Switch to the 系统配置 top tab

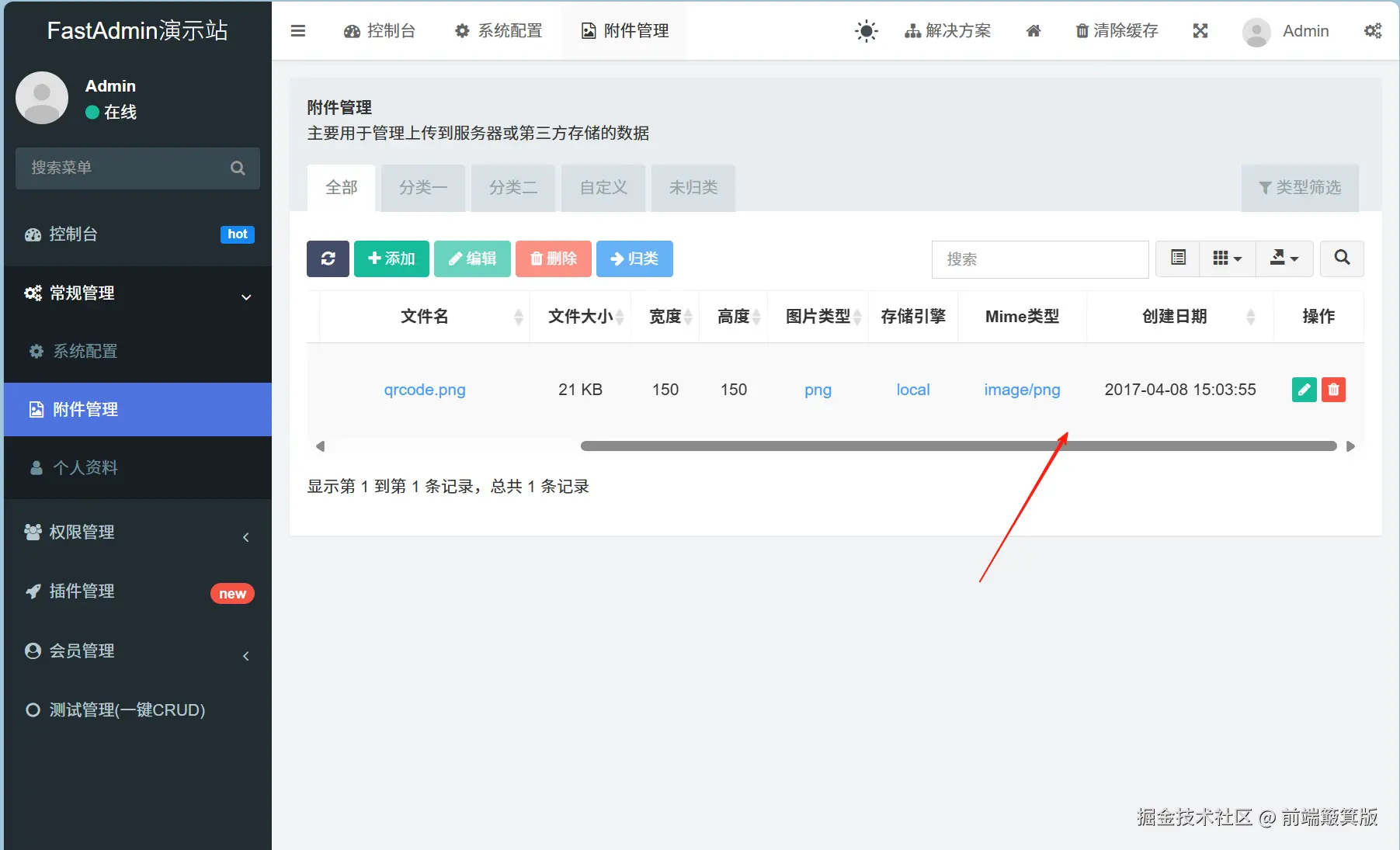click(499, 31)
